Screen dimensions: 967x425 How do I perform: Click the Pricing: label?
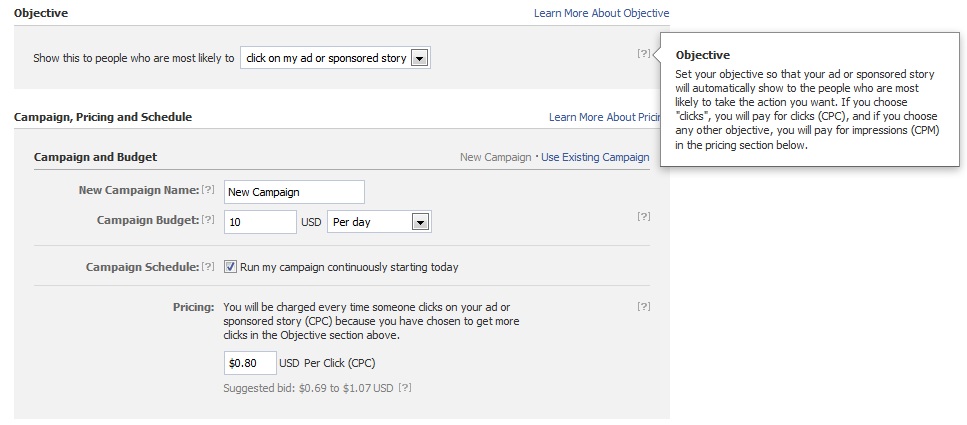[194, 307]
